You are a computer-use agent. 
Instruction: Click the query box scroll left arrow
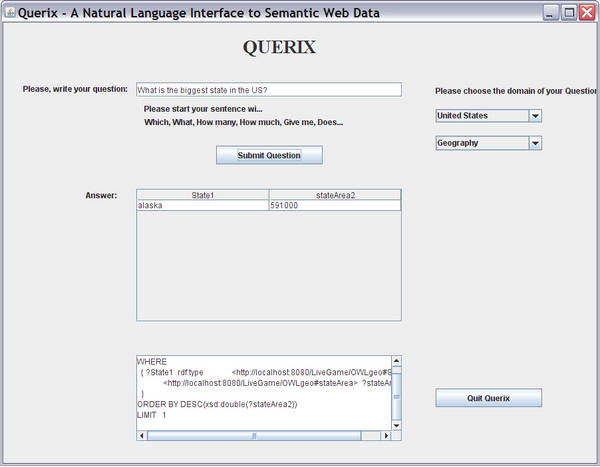[141, 436]
